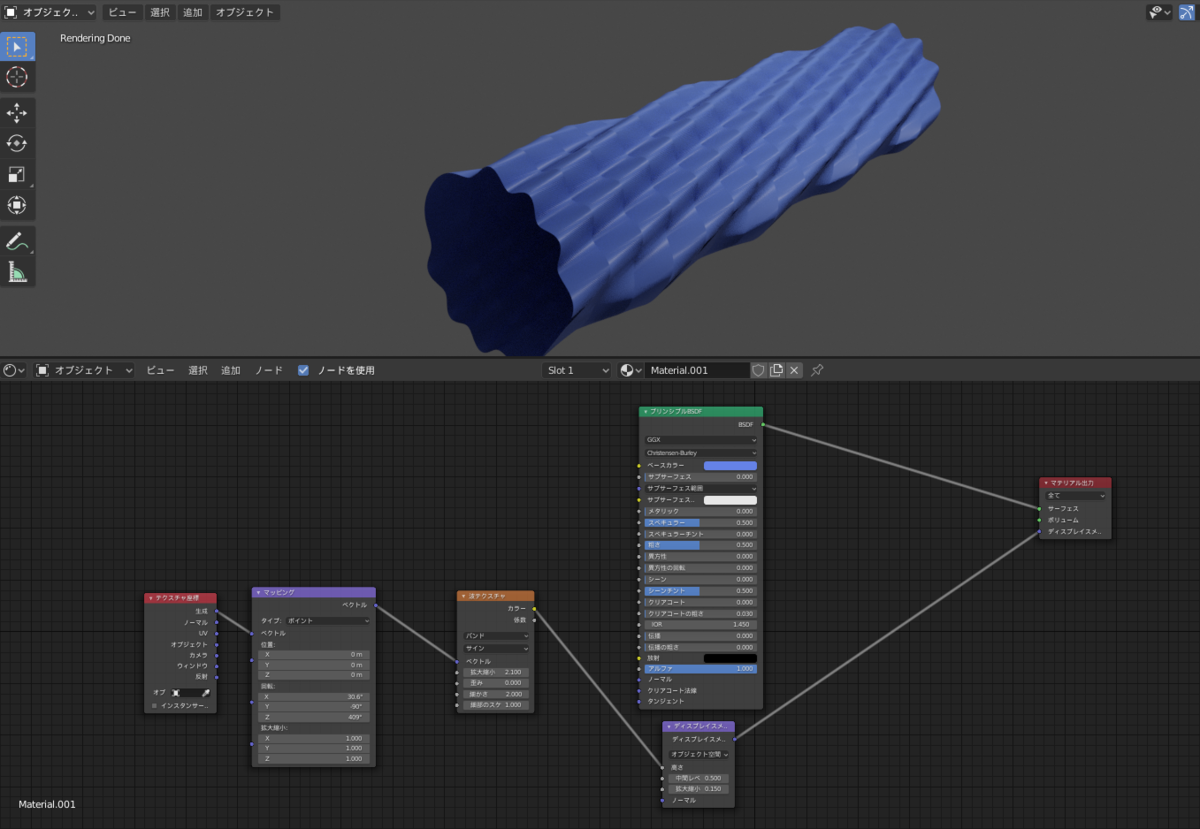1200x829 pixels.
Task: Click displacement 中間レベル 0.500 field
Action: (699, 777)
